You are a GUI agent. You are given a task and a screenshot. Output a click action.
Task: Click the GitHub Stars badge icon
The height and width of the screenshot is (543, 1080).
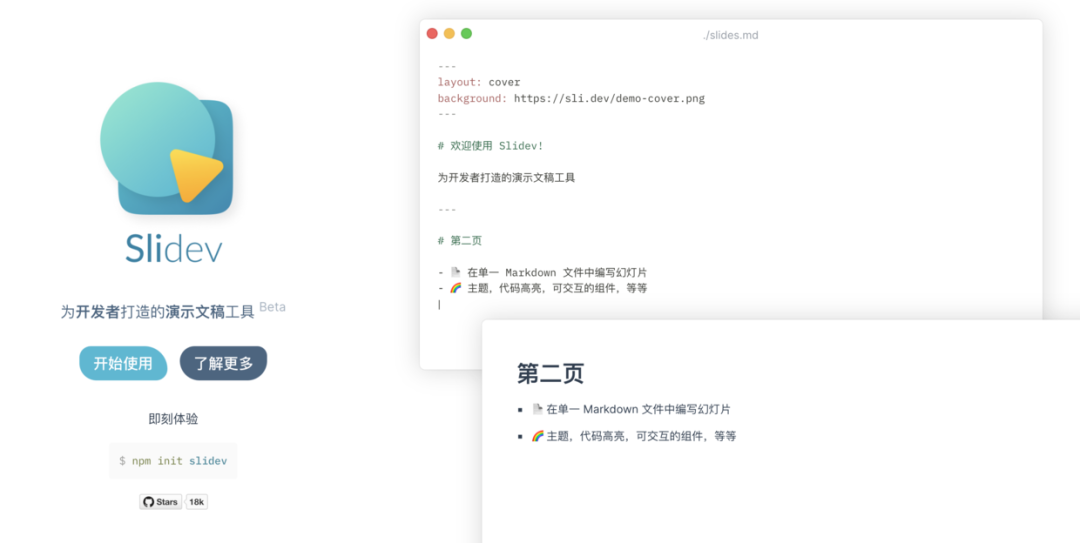[x=161, y=502]
